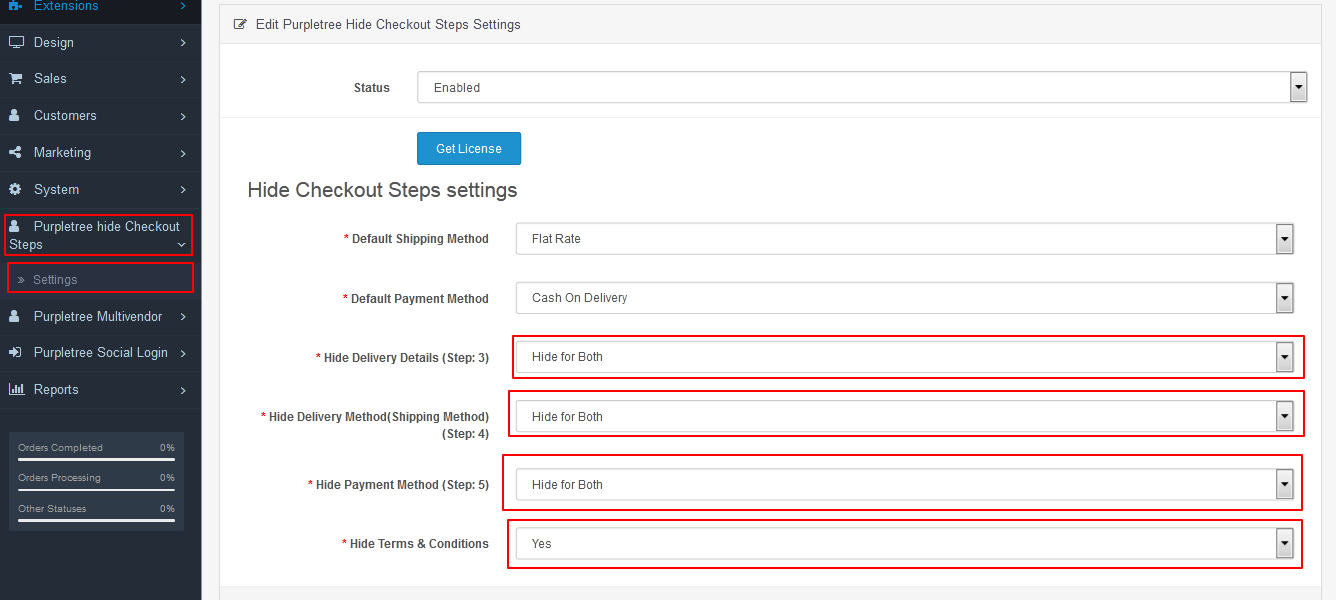Click the Default Shipping Method label
The image size is (1336, 600).
coord(420,239)
